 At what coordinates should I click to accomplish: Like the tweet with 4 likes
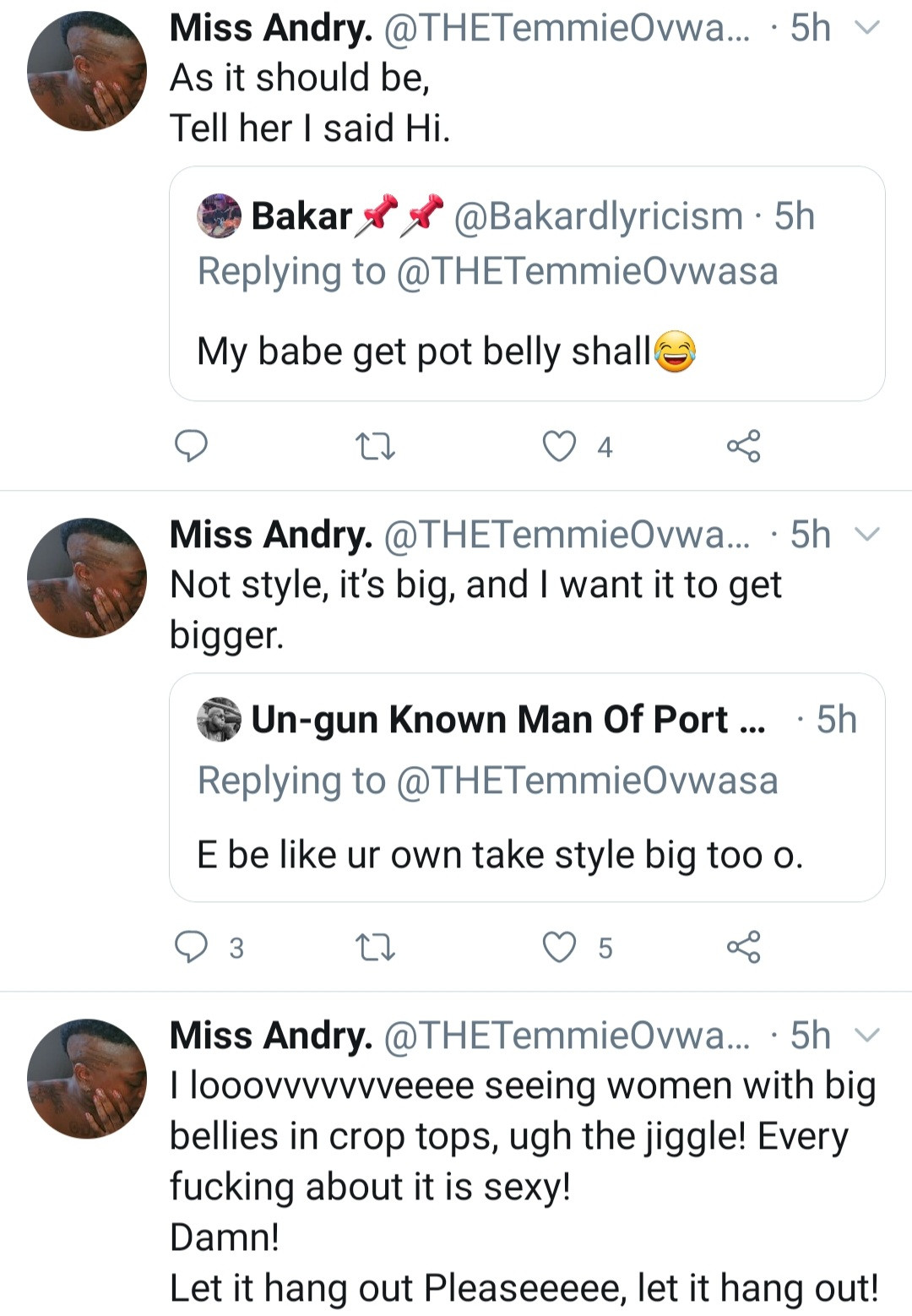click(559, 446)
